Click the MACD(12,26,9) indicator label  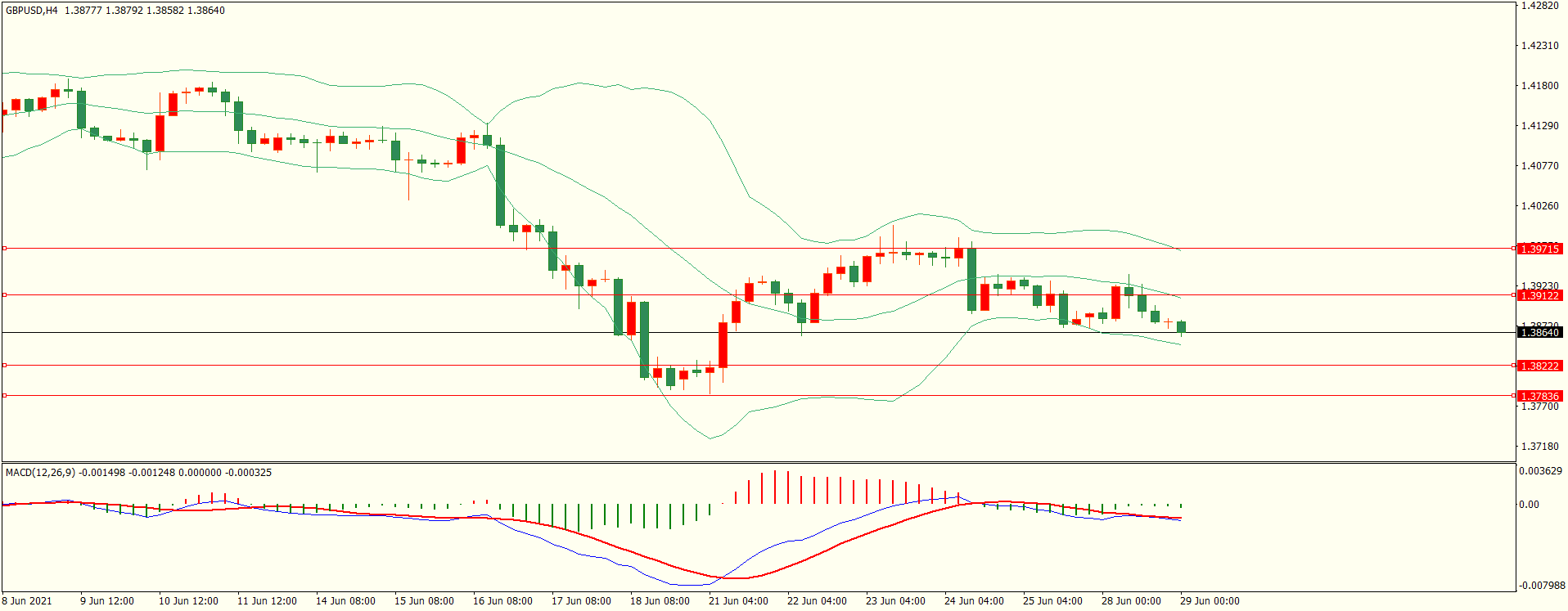click(40, 473)
